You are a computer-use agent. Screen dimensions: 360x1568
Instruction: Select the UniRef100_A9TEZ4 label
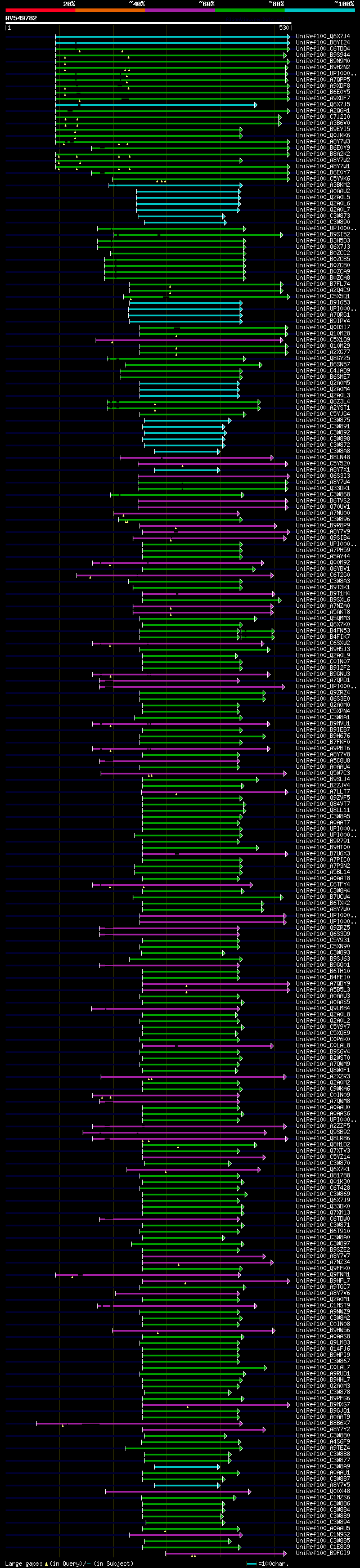click(323, 1448)
